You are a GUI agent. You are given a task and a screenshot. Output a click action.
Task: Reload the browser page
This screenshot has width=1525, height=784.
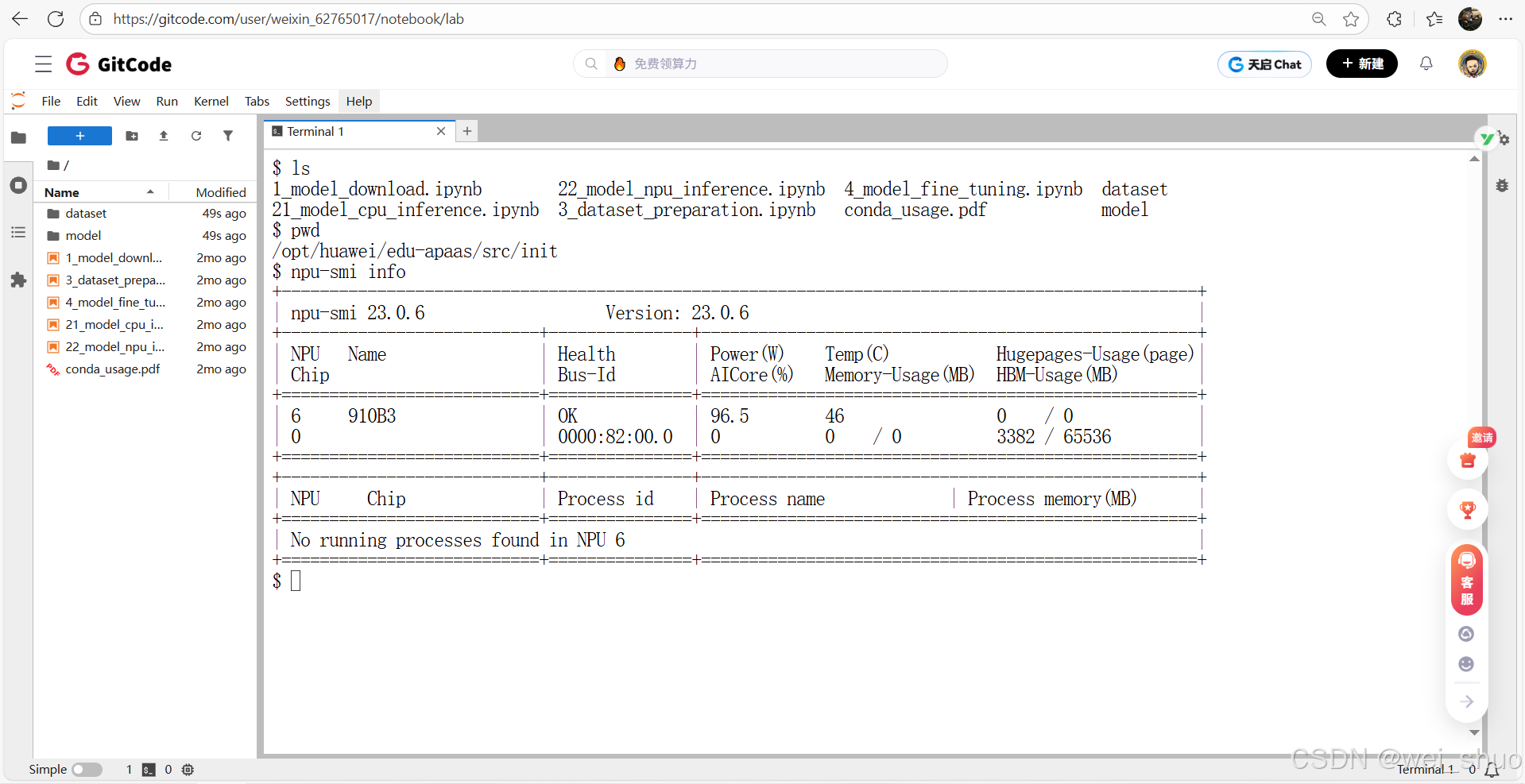coord(56,19)
